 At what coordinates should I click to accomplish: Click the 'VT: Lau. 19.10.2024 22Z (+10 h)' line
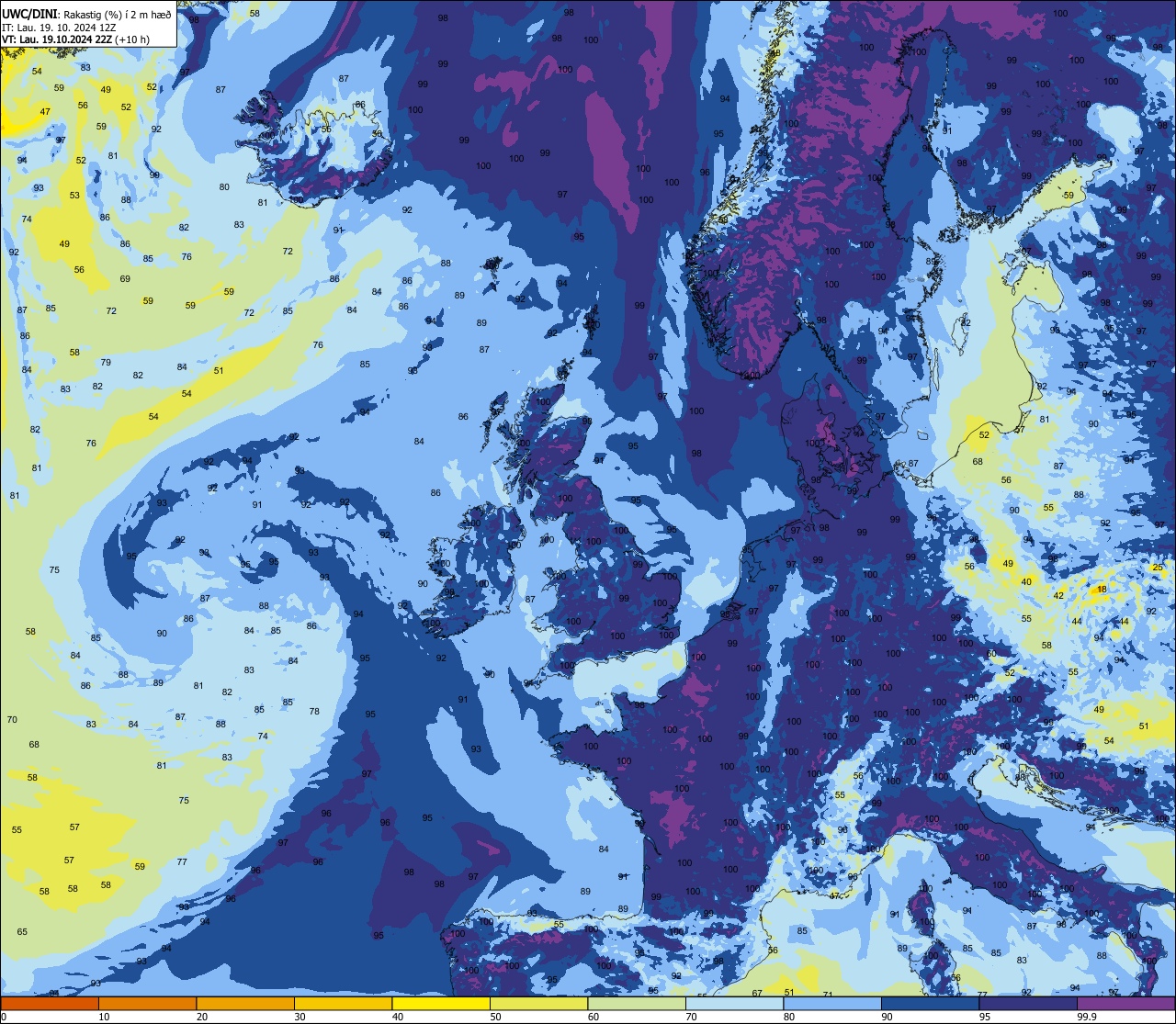click(75, 39)
